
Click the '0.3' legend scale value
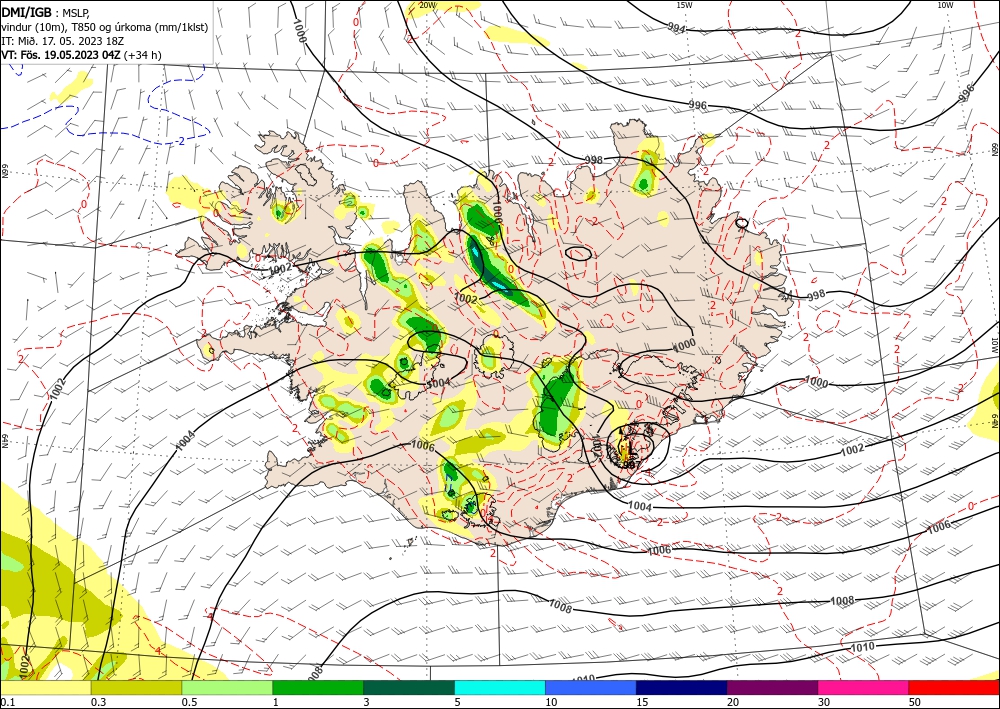point(98,702)
